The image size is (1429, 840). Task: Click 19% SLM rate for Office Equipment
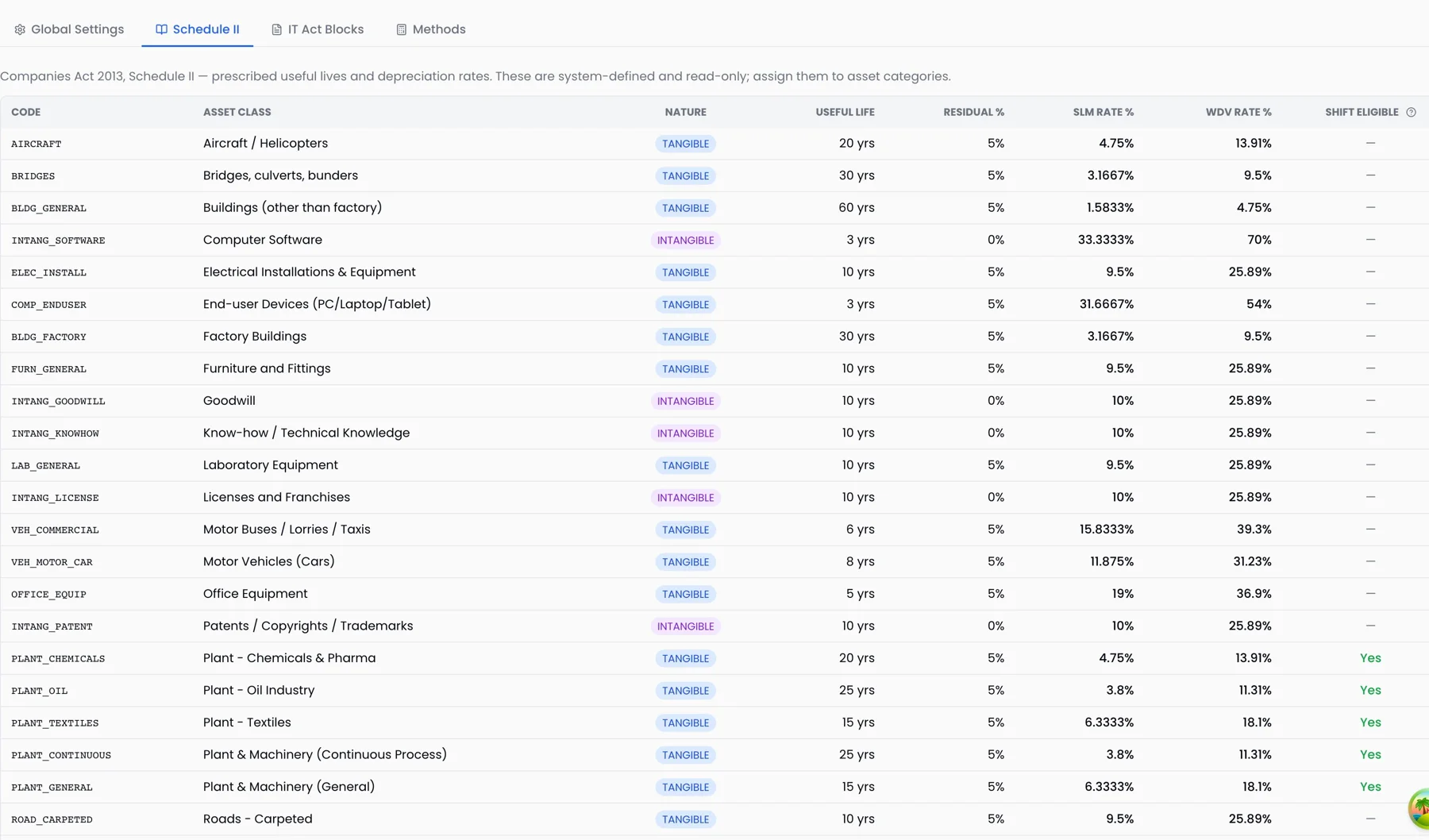[1123, 594]
